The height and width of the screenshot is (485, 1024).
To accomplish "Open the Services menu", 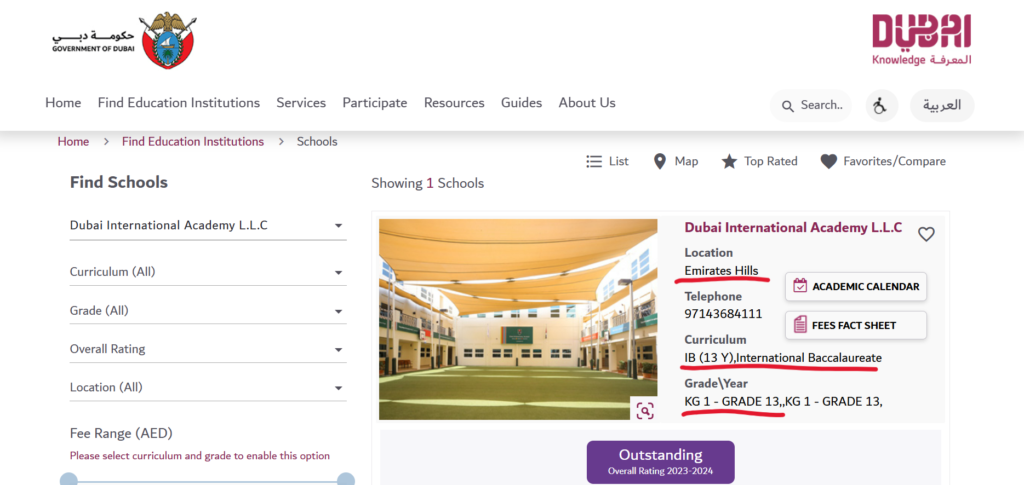I will [x=301, y=102].
